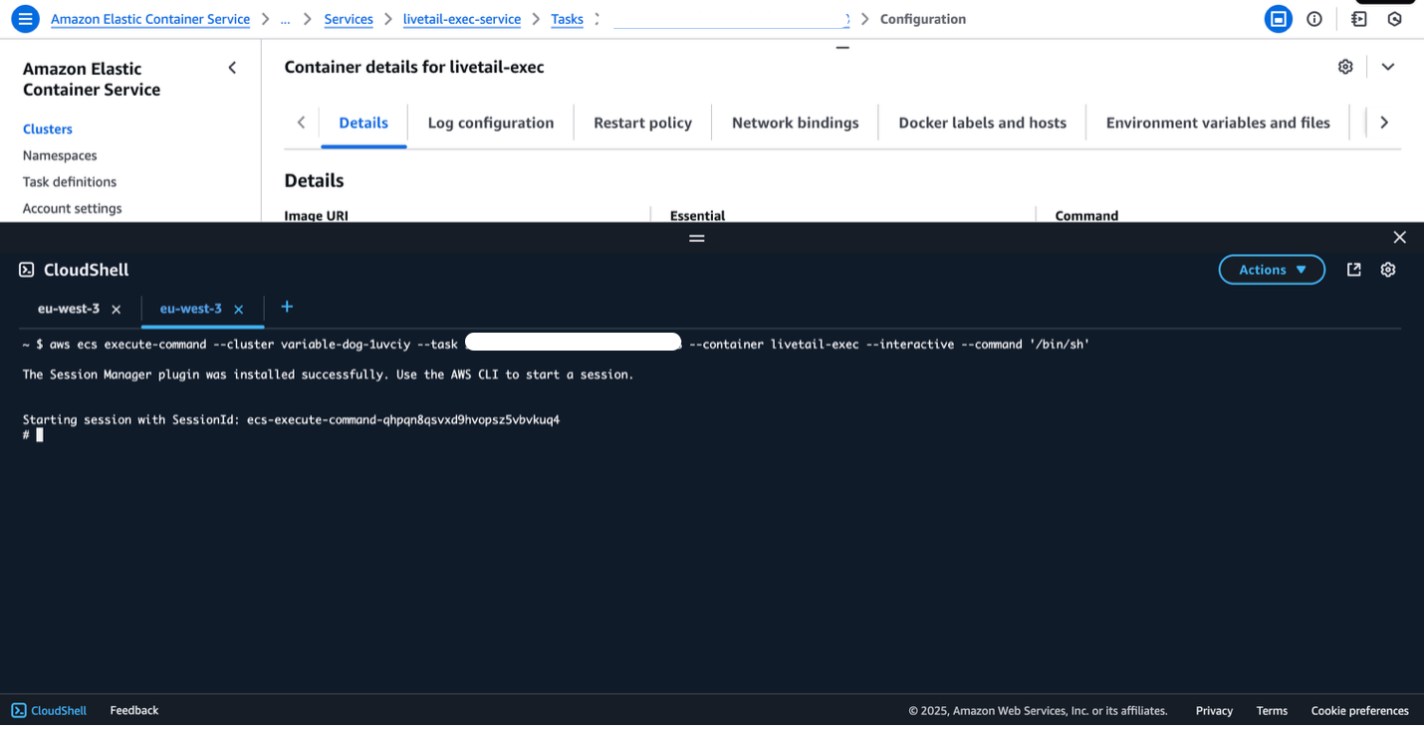Close the second eu-west-3 terminal tab

coord(237,308)
